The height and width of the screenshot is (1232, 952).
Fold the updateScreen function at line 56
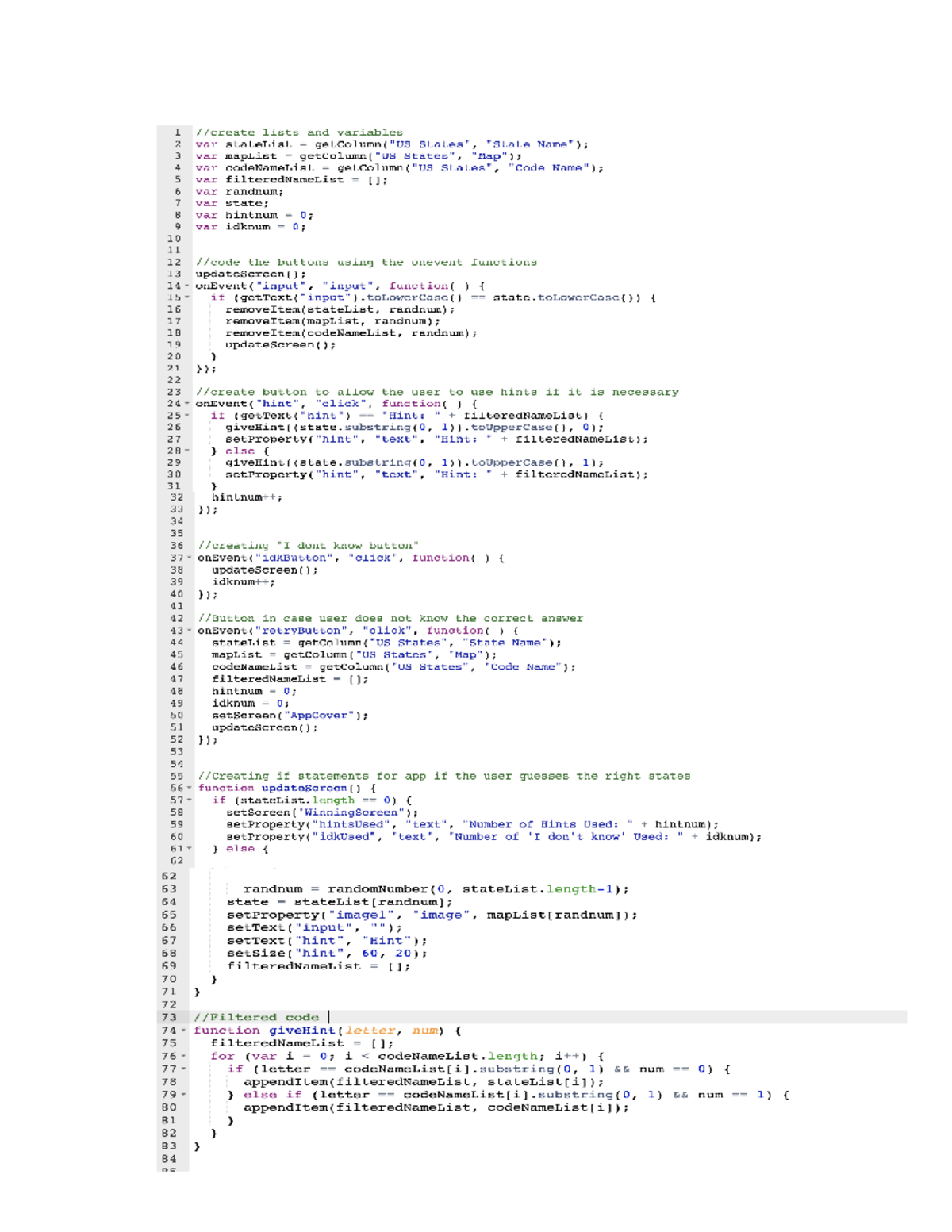(x=189, y=789)
